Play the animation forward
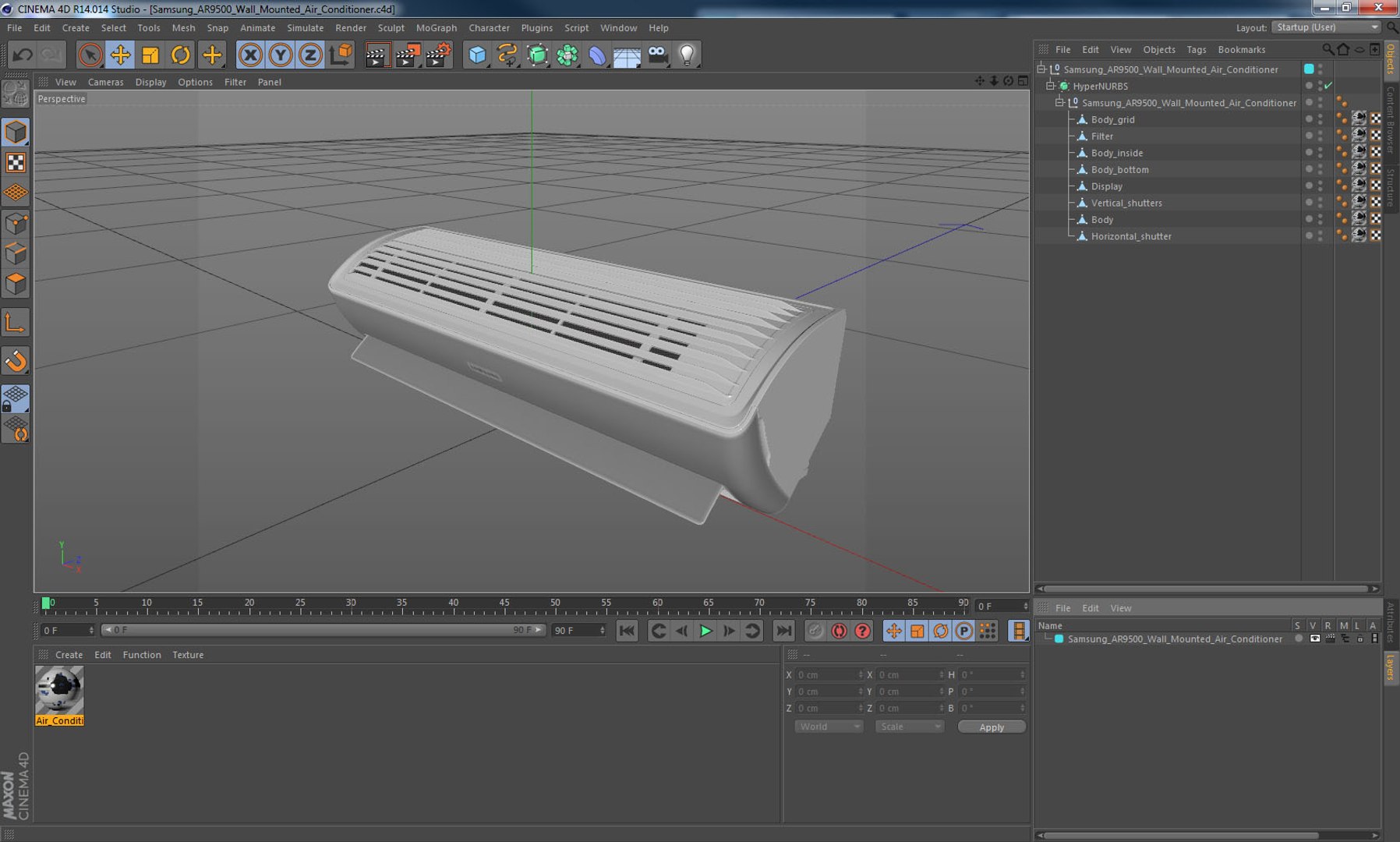 point(705,631)
